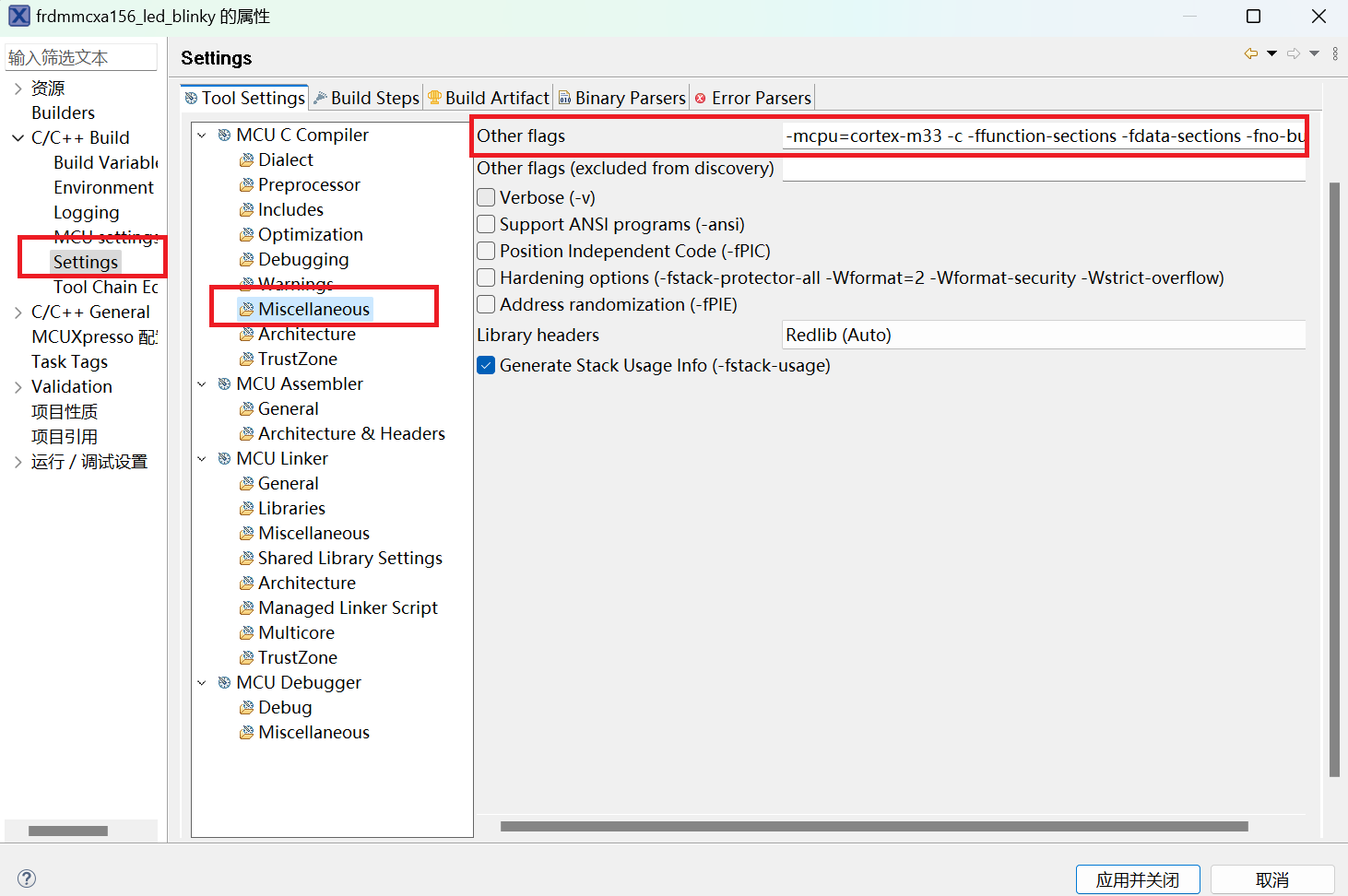Enable Position Independent Code (-fPIC)
The height and width of the screenshot is (896, 1348).
[486, 251]
